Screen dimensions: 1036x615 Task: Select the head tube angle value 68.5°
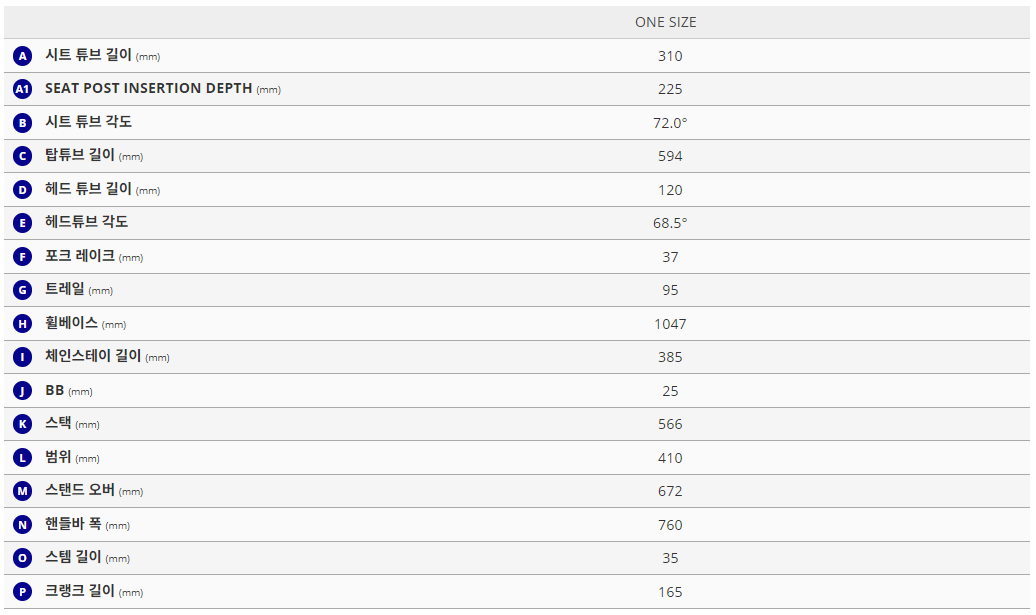670,223
